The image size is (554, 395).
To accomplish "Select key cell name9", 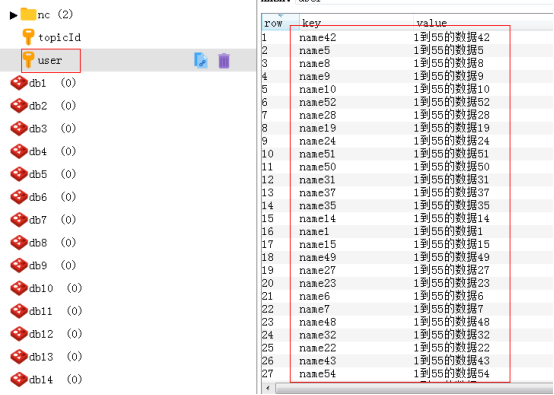I will point(314,76).
